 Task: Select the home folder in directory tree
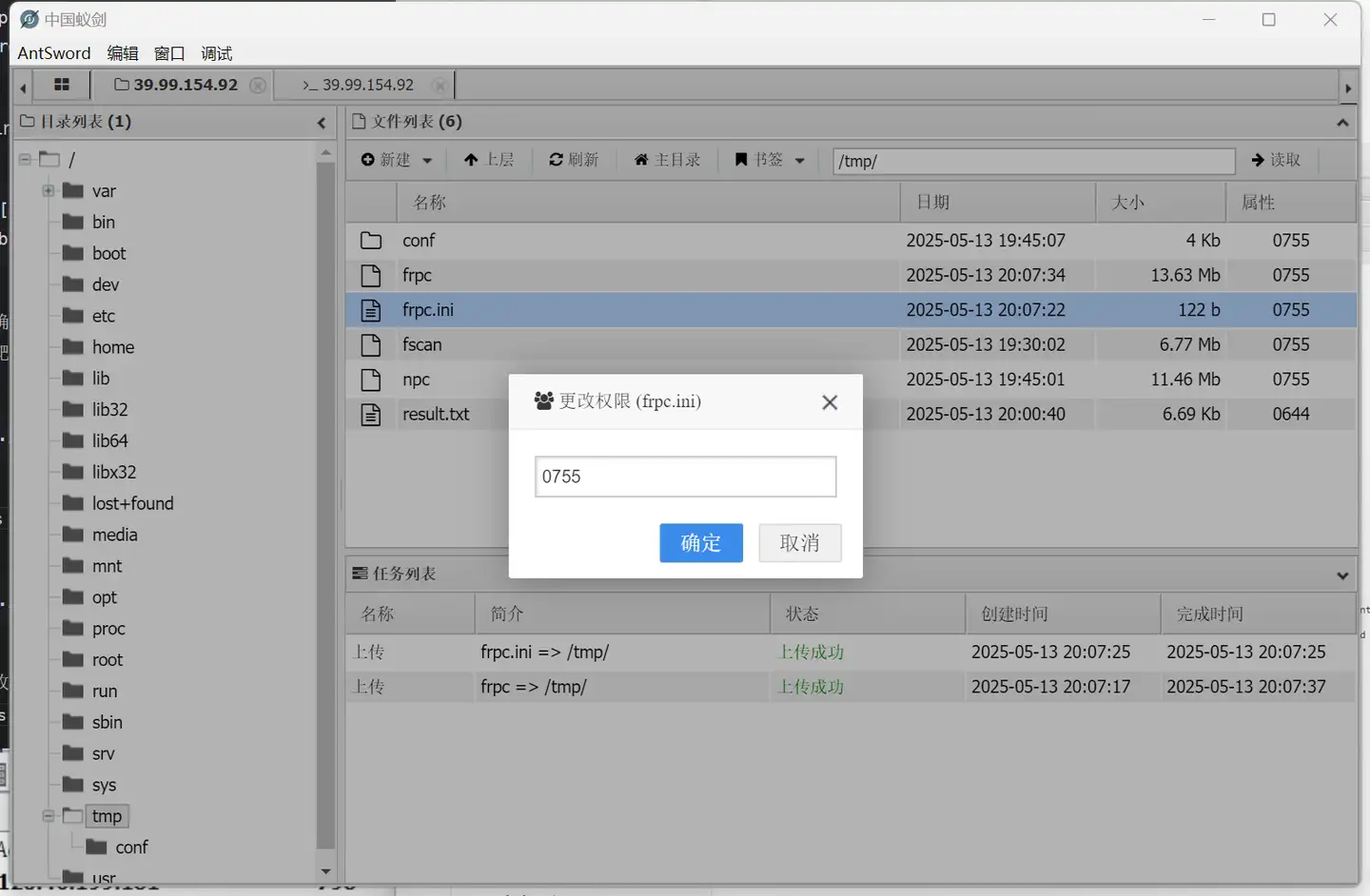tap(113, 347)
